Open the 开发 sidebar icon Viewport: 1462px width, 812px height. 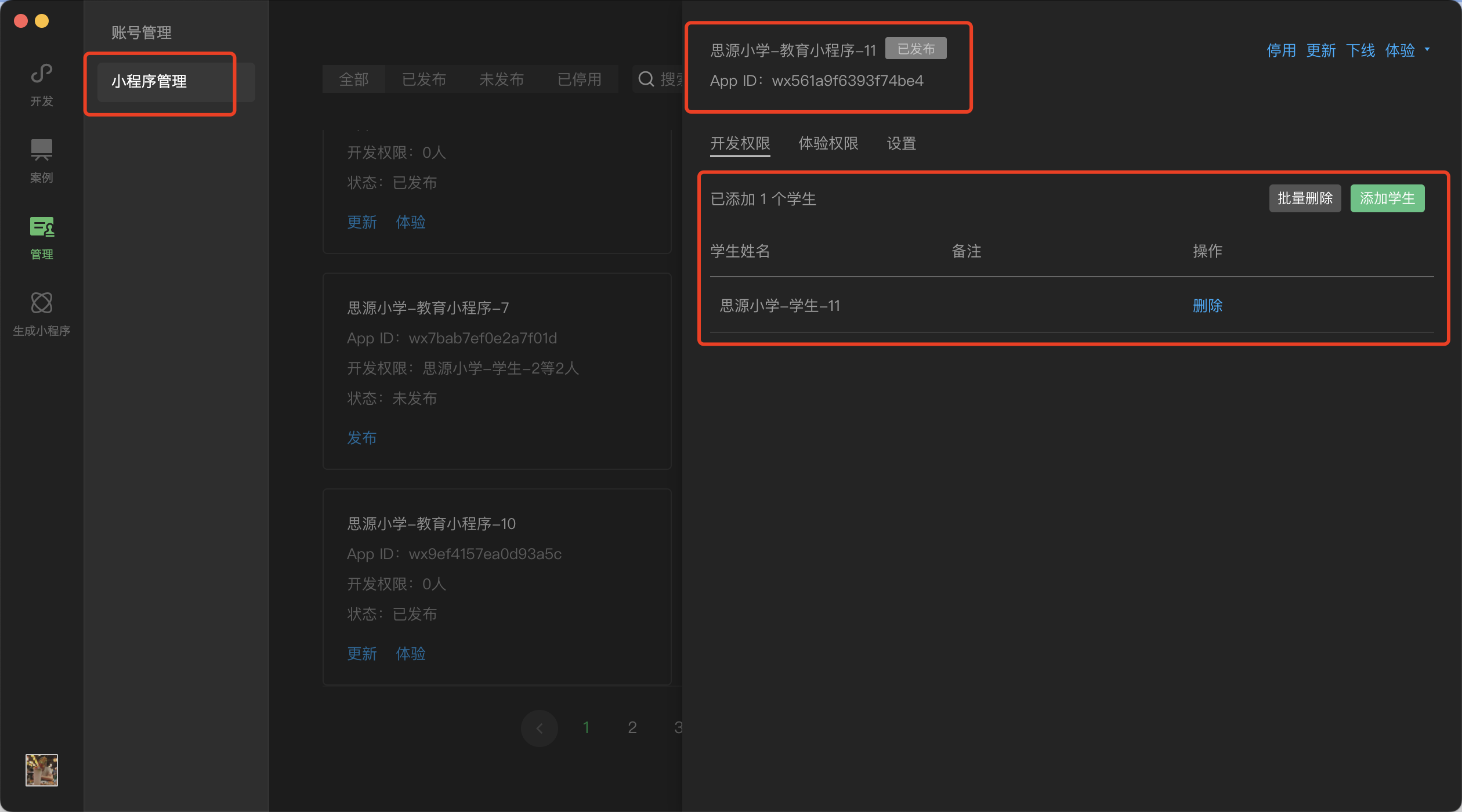pos(41,84)
